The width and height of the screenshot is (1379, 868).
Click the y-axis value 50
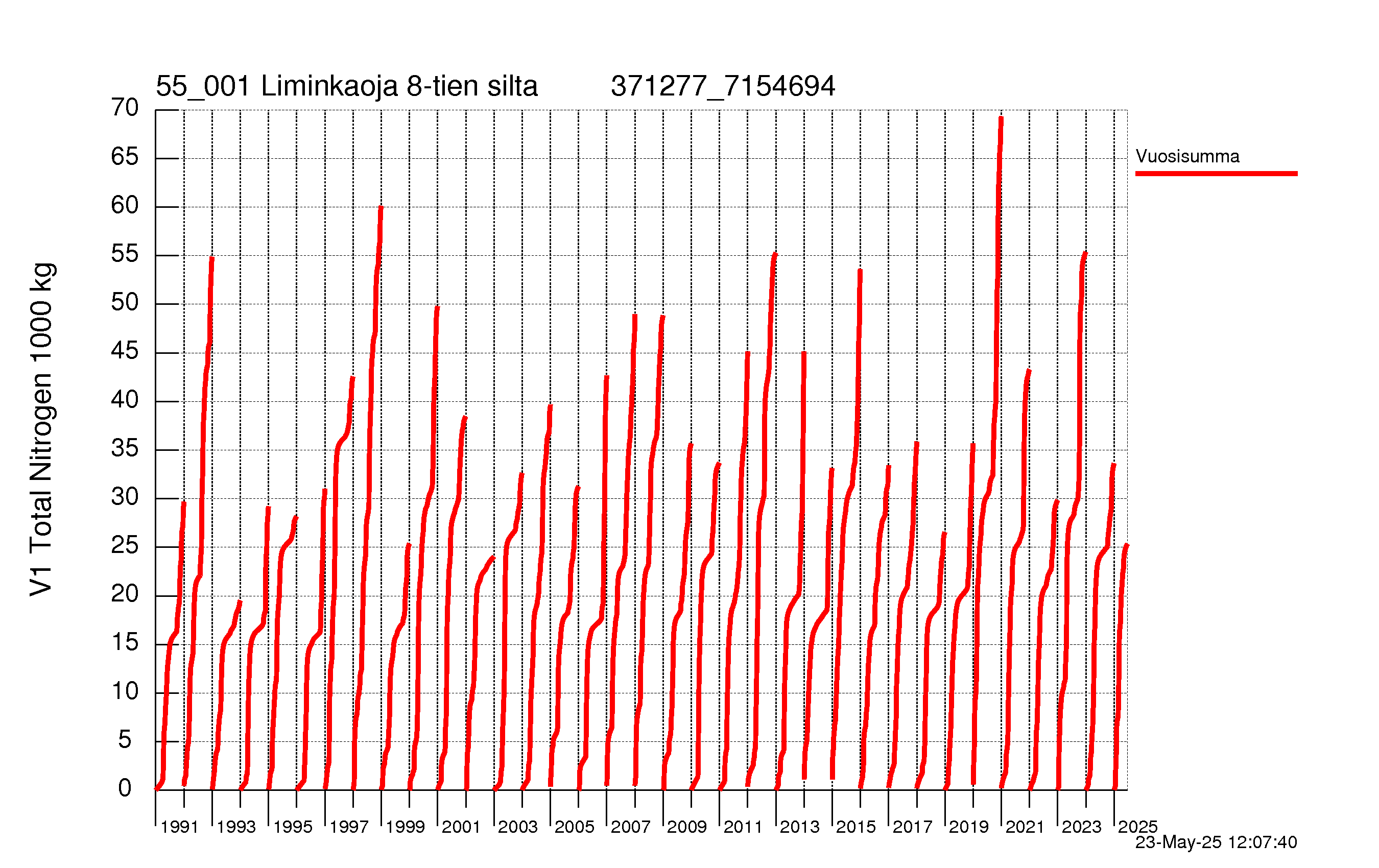[125, 302]
